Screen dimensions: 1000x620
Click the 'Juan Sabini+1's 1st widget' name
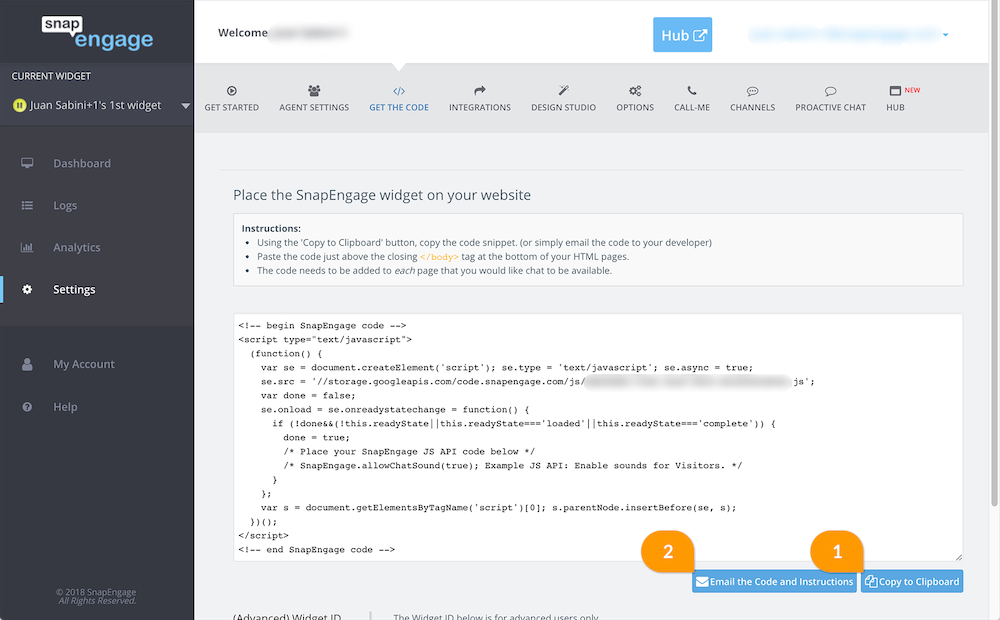pyautogui.click(x=96, y=105)
